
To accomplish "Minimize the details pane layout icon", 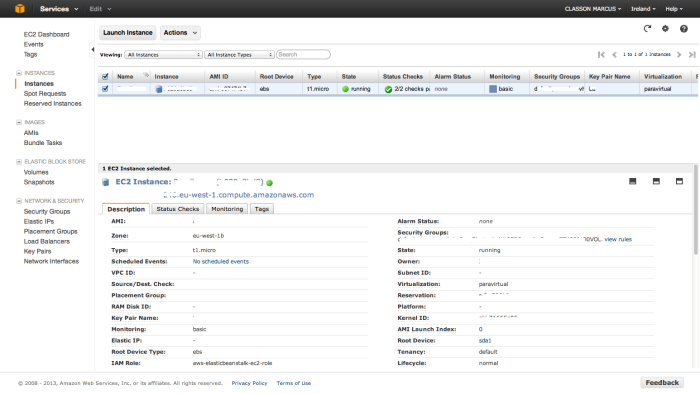I will pyautogui.click(x=633, y=181).
